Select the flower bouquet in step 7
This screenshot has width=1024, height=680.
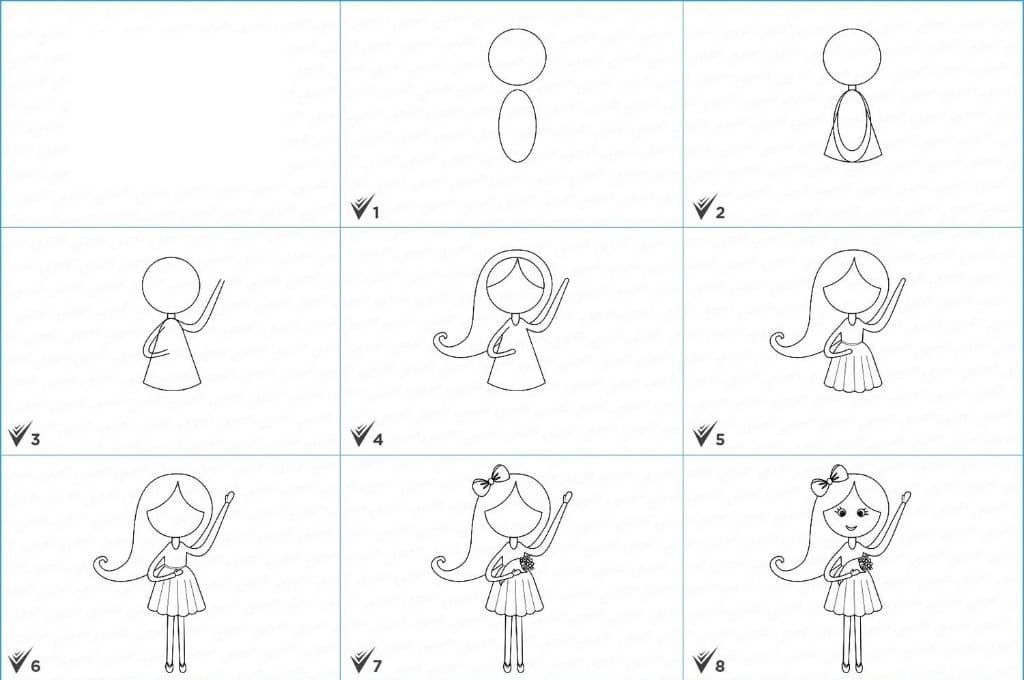pos(527,564)
